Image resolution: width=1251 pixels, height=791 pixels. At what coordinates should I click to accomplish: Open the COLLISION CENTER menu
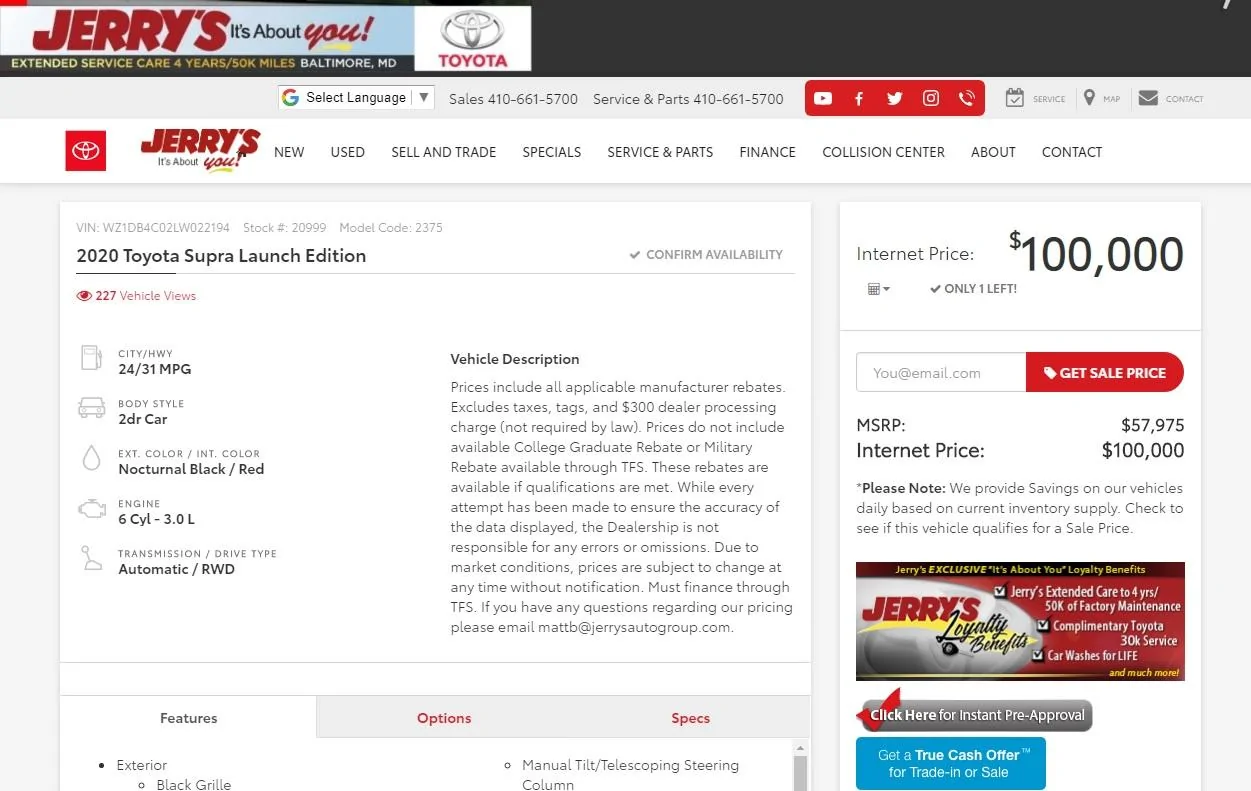[884, 152]
